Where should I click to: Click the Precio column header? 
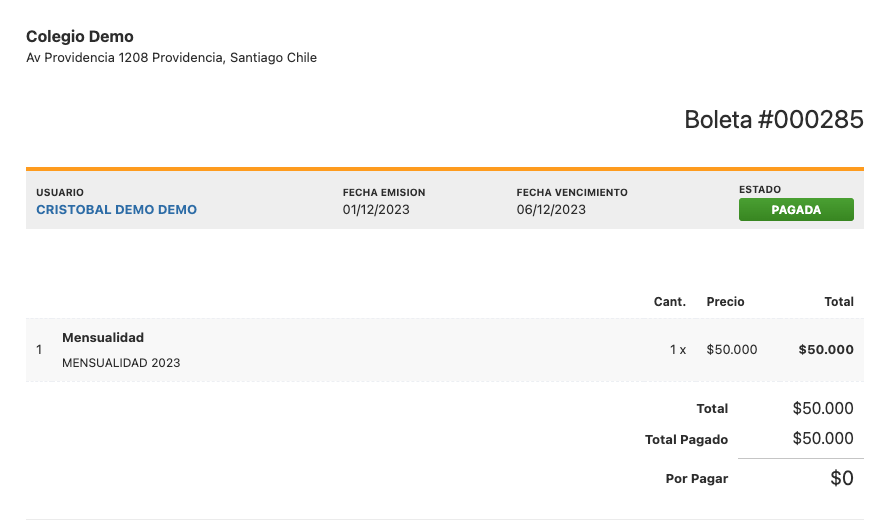(x=725, y=302)
